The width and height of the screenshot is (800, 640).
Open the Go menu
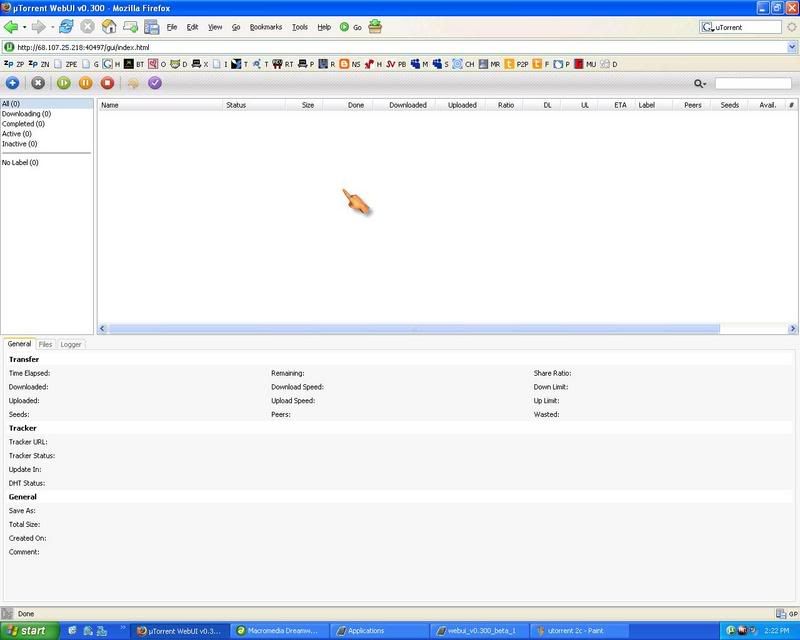coord(236,27)
